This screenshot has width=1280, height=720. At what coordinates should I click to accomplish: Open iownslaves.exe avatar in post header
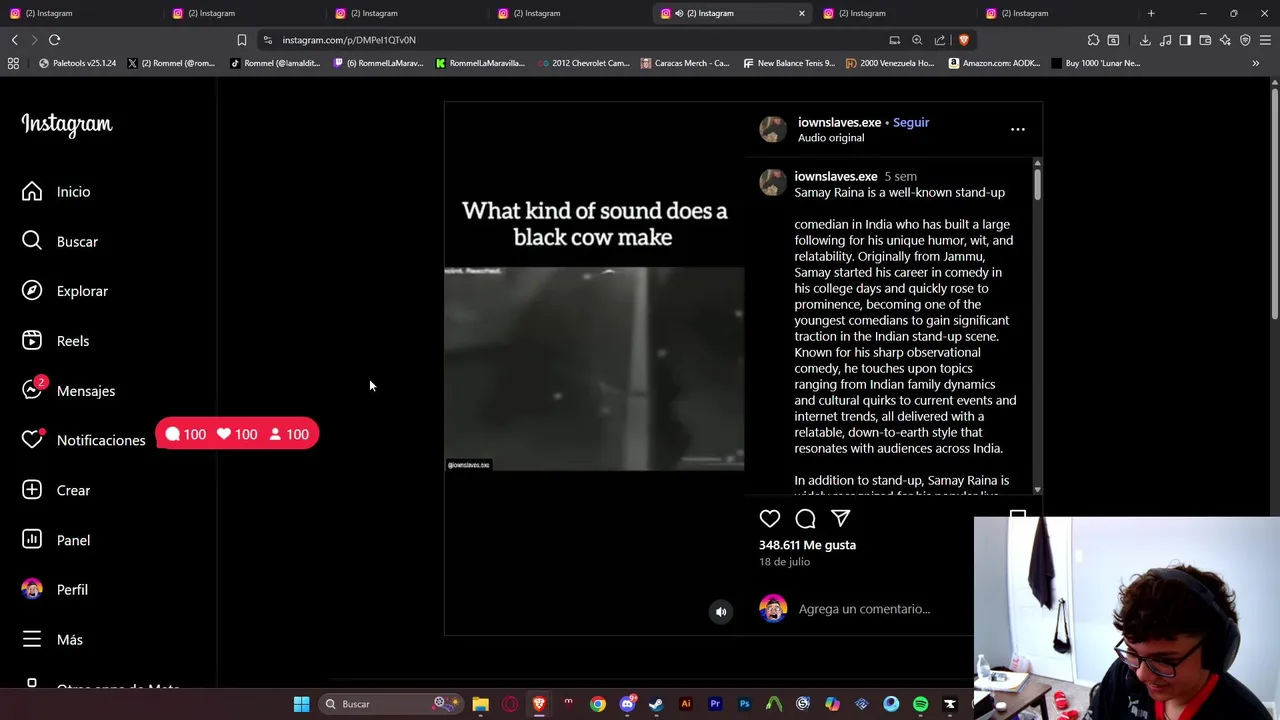click(772, 129)
